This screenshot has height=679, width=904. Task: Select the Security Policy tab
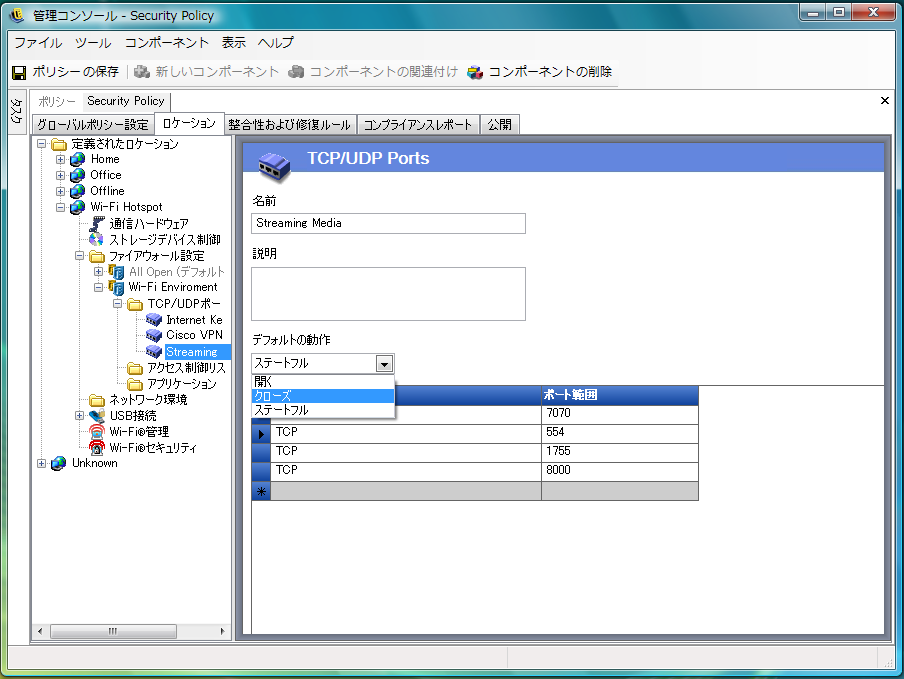coord(126,101)
